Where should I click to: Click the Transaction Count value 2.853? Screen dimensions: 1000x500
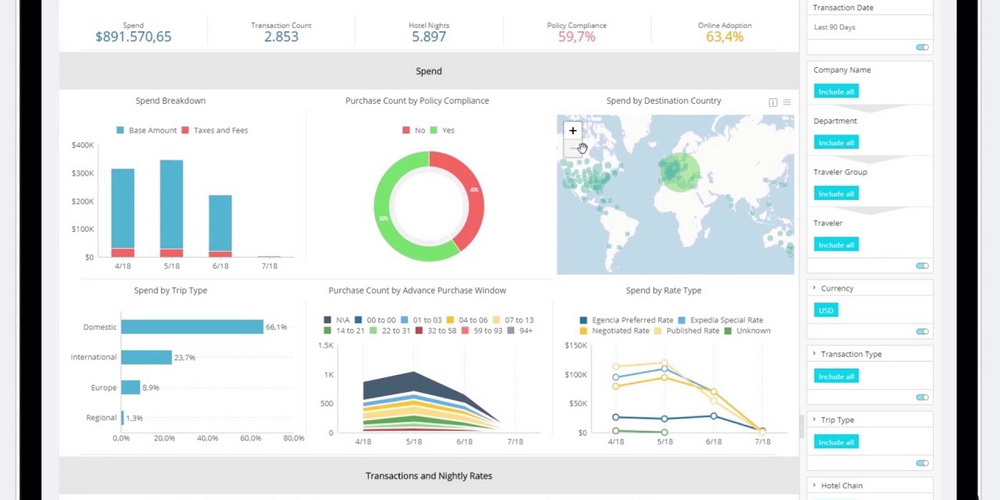point(281,36)
